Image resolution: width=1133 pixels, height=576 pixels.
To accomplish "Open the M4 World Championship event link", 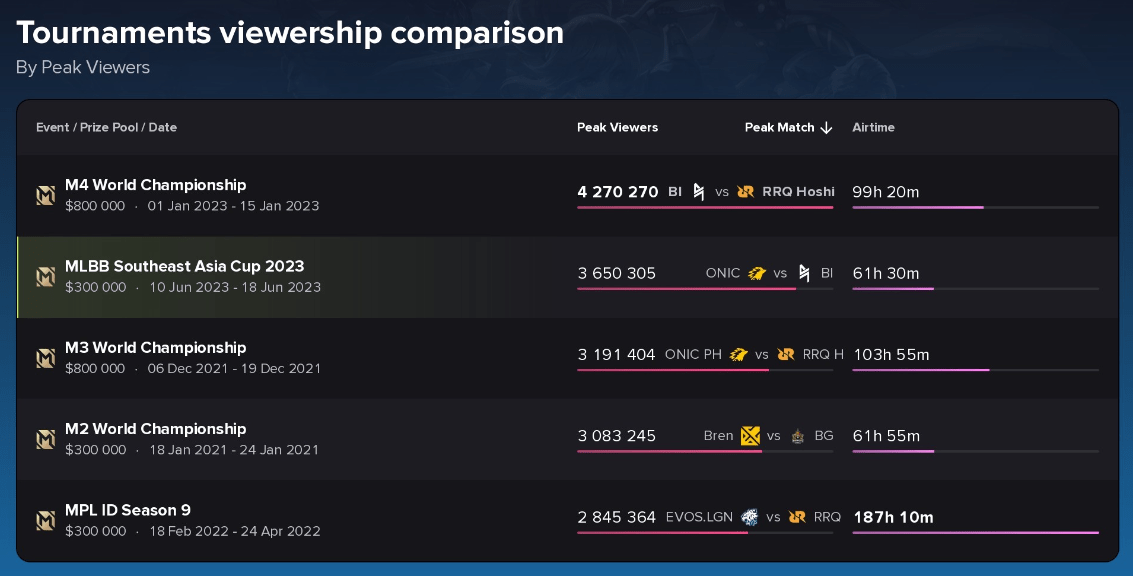I will coord(155,185).
